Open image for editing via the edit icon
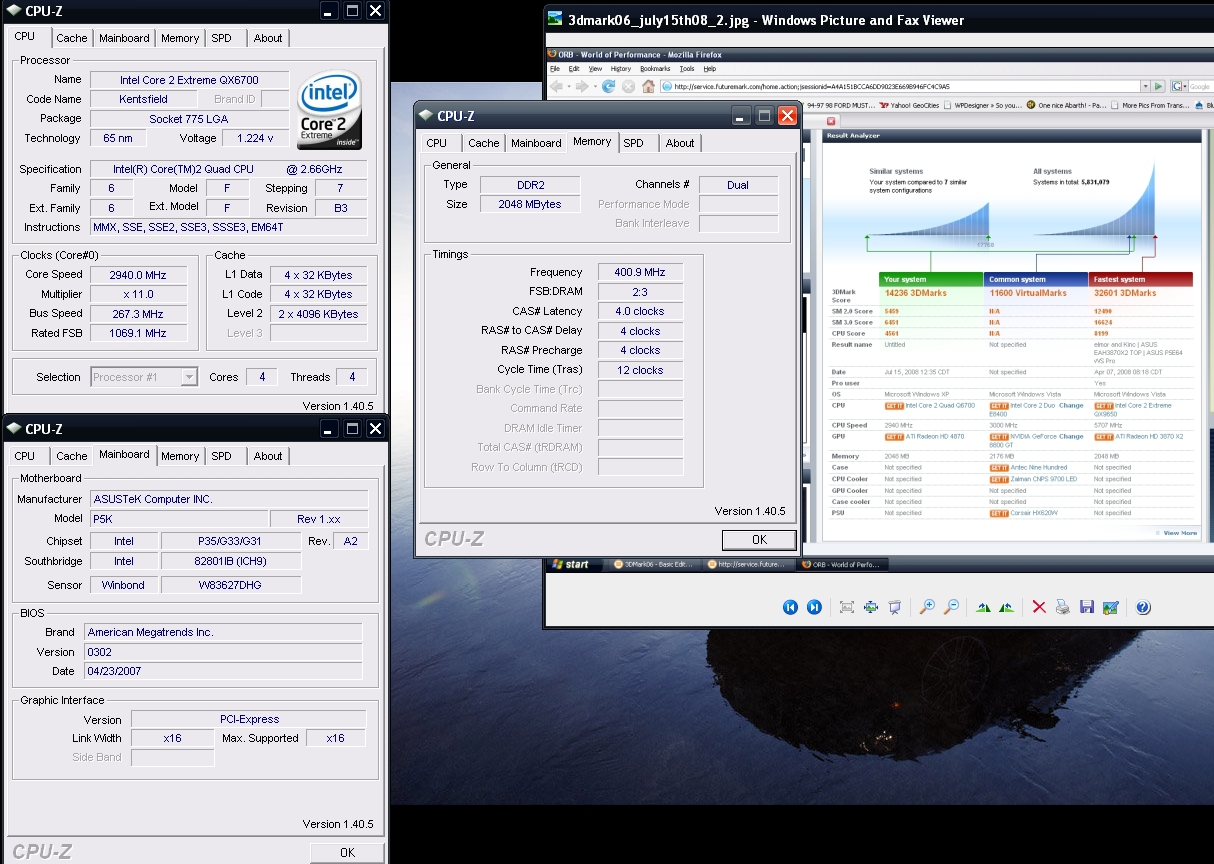 point(1110,607)
